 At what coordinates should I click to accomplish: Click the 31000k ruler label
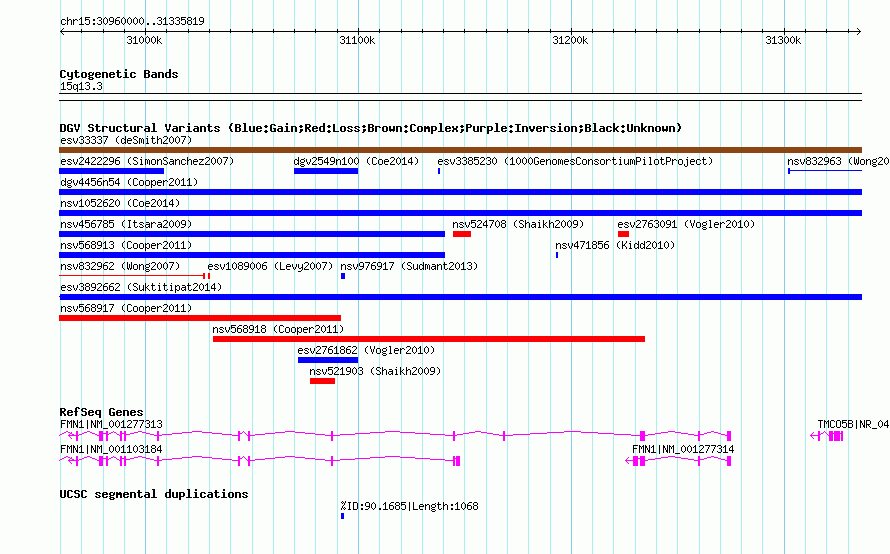coord(144,40)
